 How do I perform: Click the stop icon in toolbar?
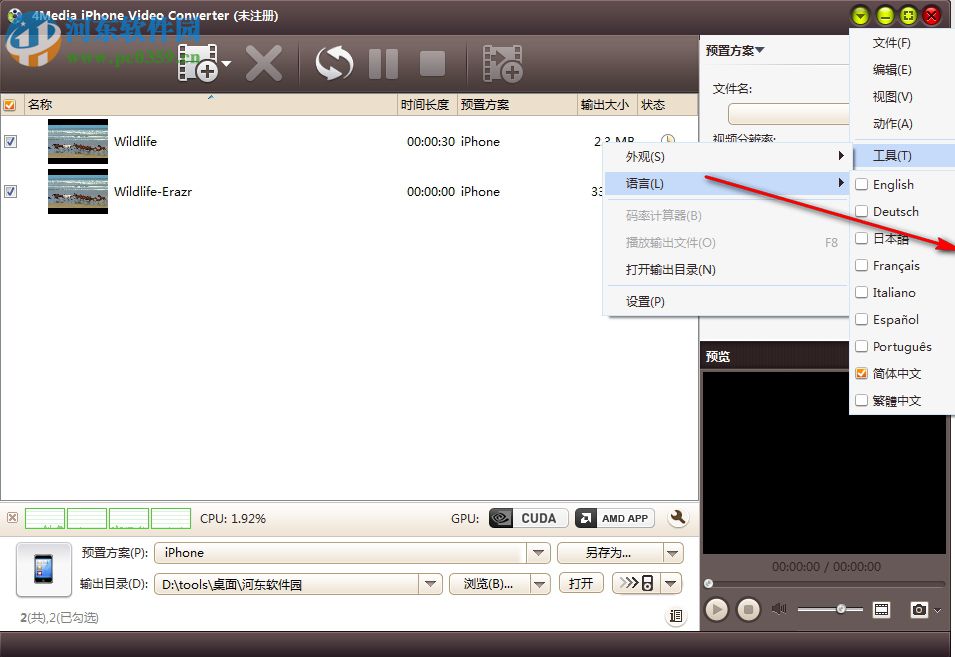[432, 62]
